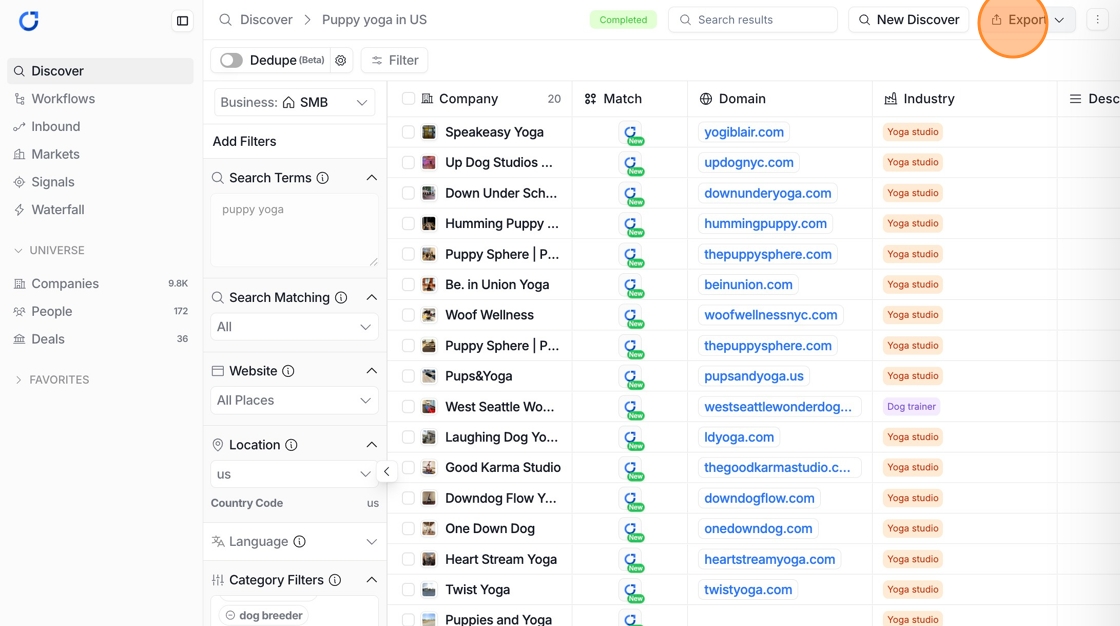Check the Heart Stream Yoga row checkbox

click(408, 560)
